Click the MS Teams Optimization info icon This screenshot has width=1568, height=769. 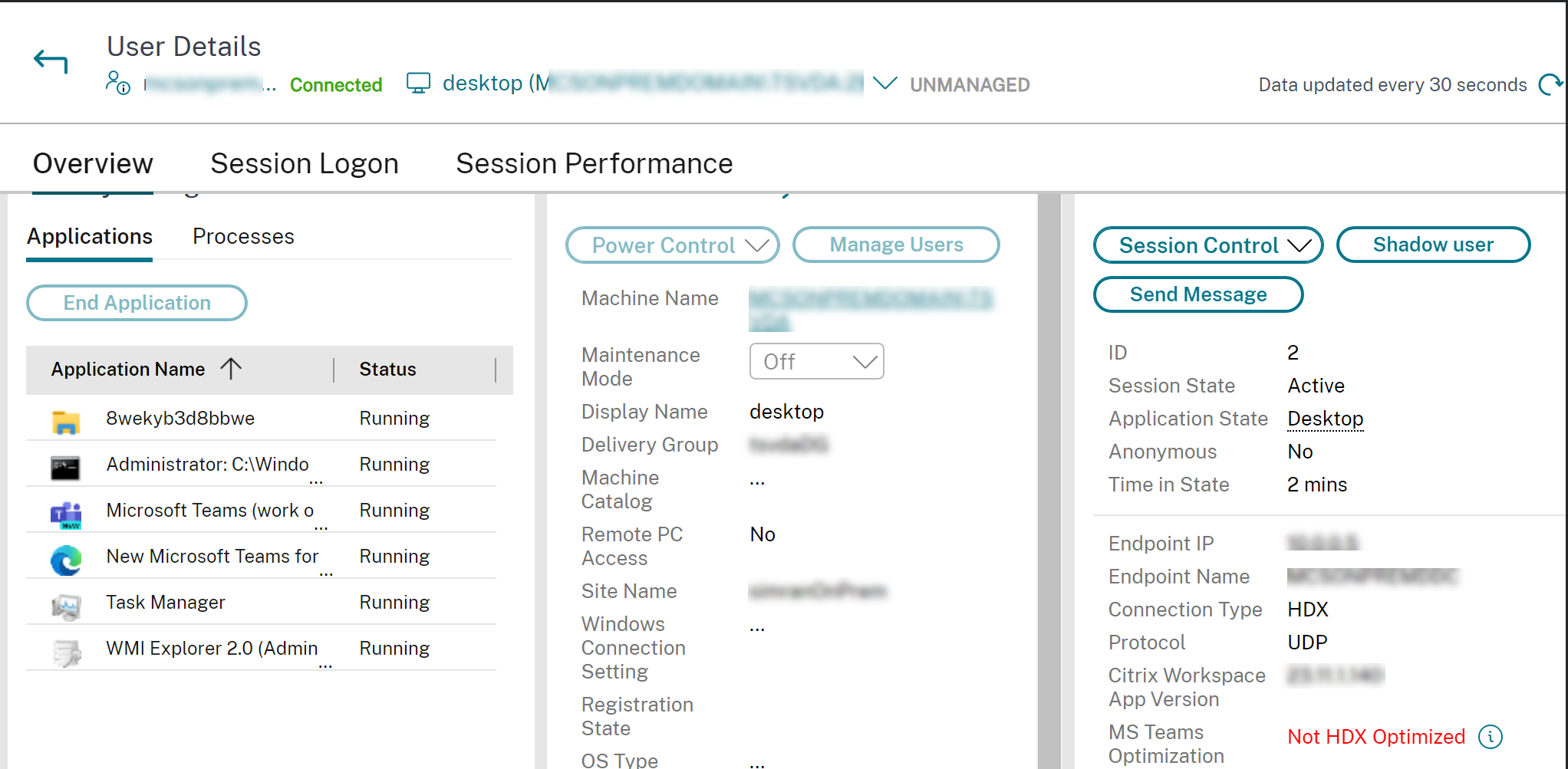1491,737
